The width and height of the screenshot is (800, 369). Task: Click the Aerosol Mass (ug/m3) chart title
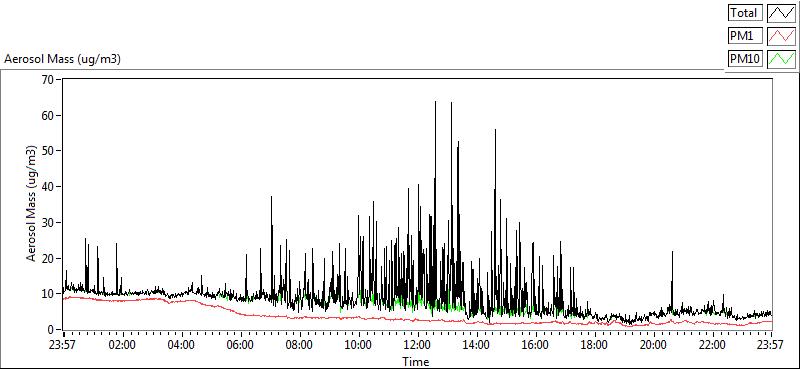pos(62,59)
